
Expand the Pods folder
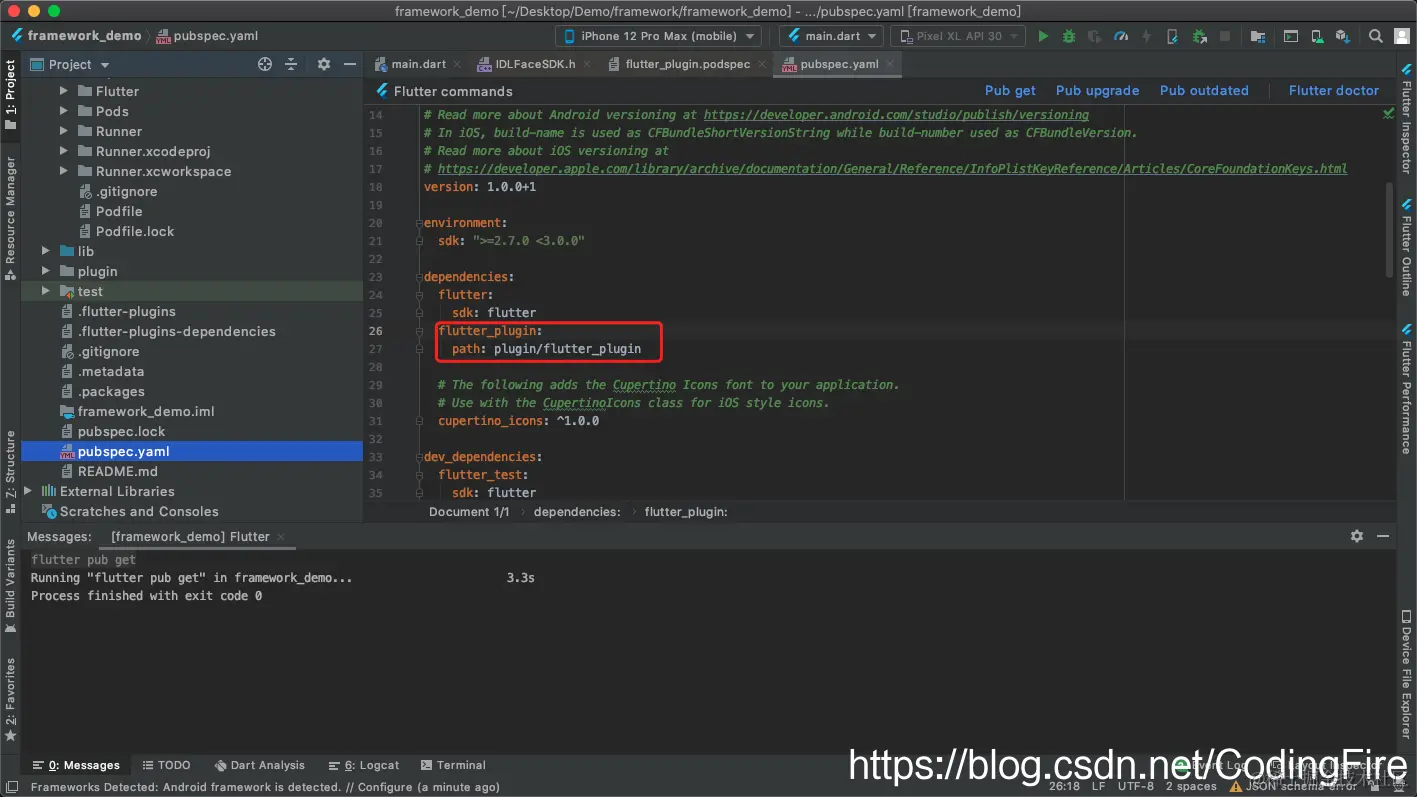[x=64, y=111]
